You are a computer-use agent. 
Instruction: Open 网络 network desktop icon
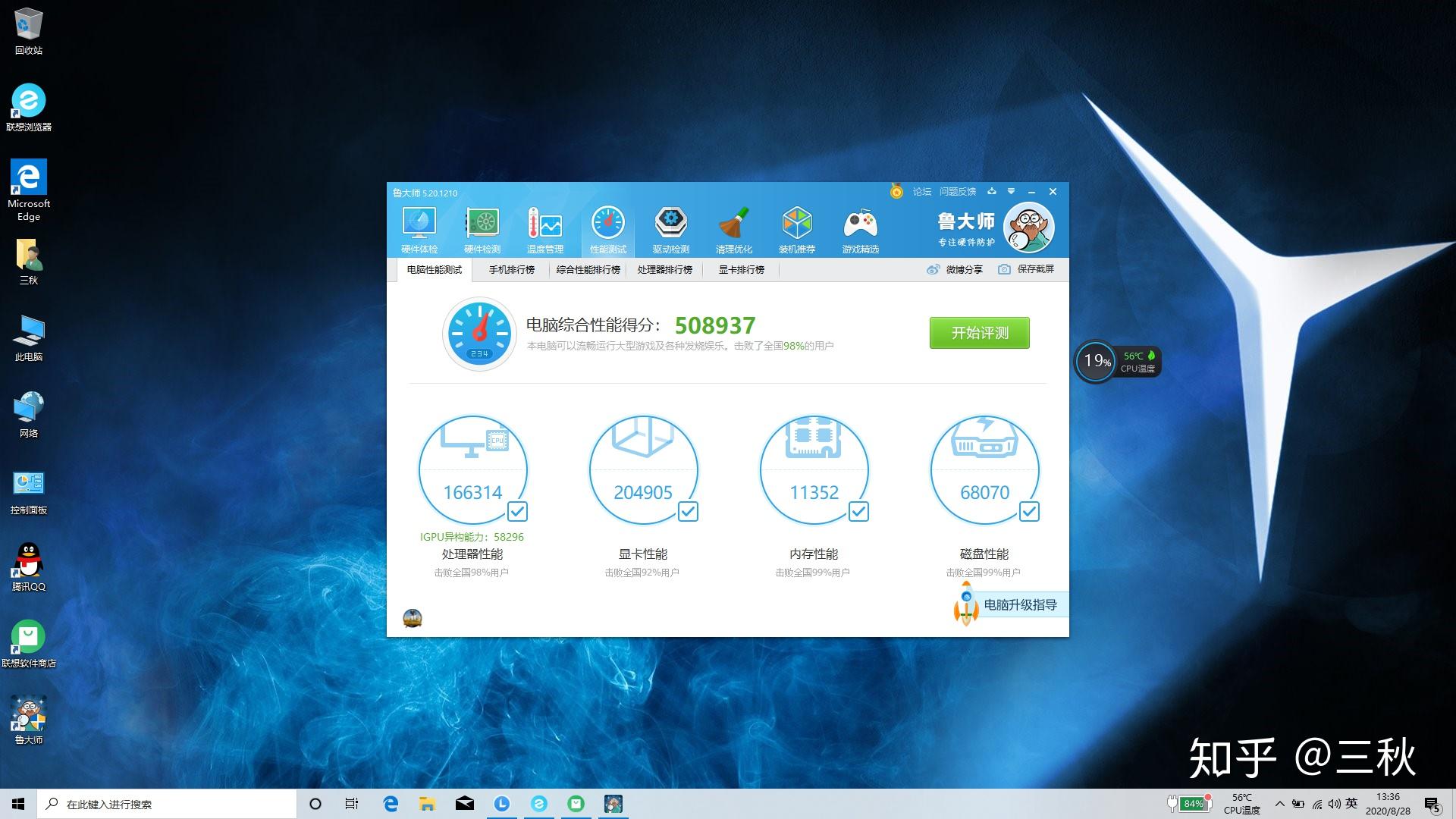[29, 415]
